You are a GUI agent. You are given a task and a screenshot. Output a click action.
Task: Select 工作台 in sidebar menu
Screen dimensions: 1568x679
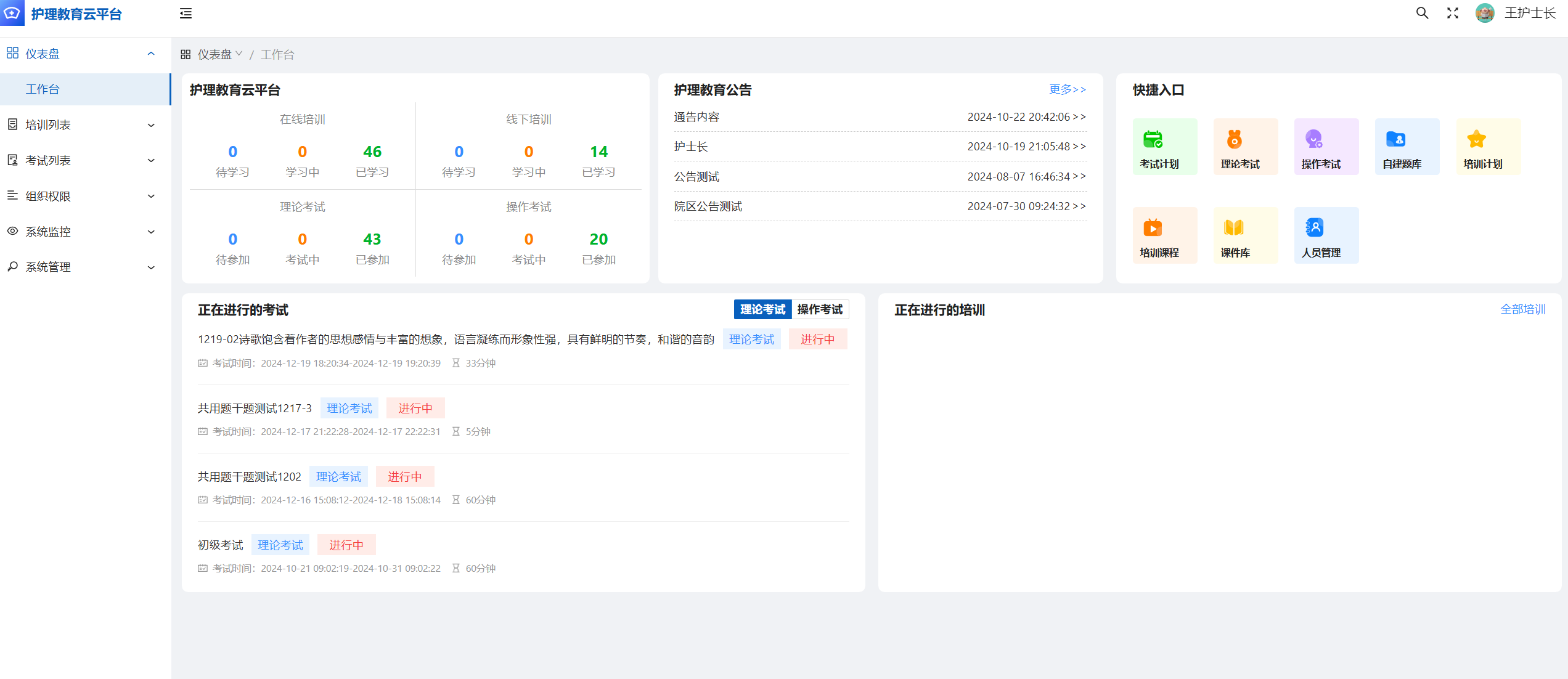(x=43, y=89)
